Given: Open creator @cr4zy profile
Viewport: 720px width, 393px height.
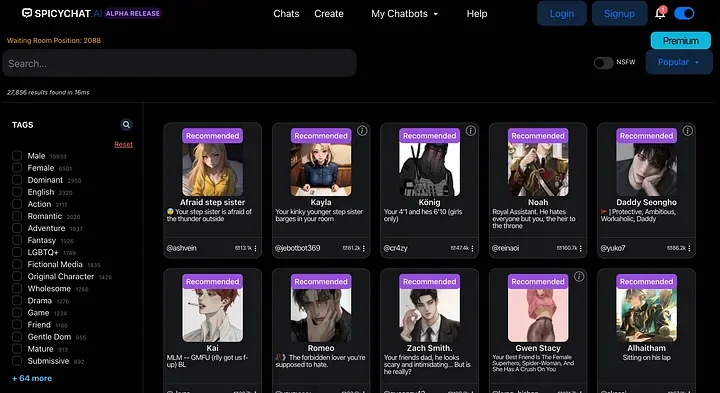Looking at the screenshot, I should click(395, 248).
